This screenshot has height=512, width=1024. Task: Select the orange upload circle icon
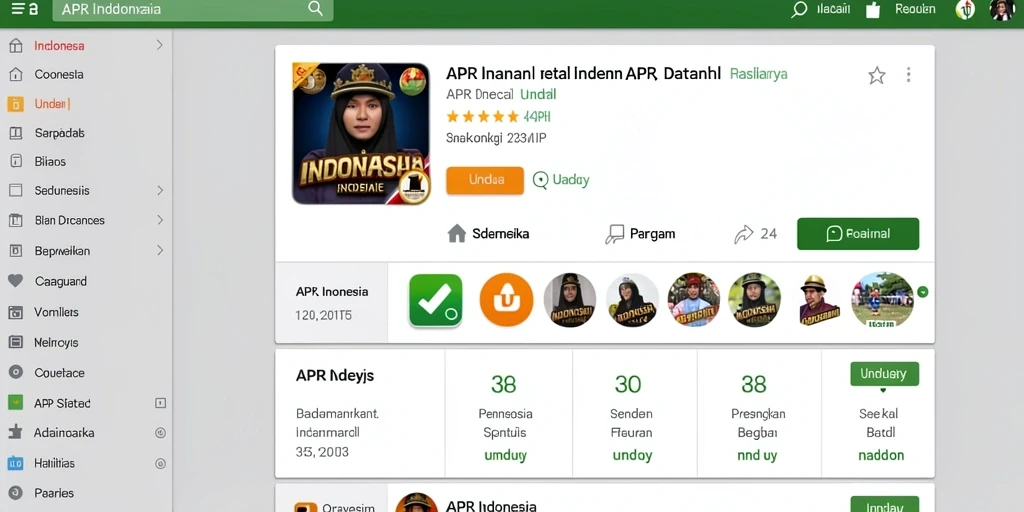(506, 300)
